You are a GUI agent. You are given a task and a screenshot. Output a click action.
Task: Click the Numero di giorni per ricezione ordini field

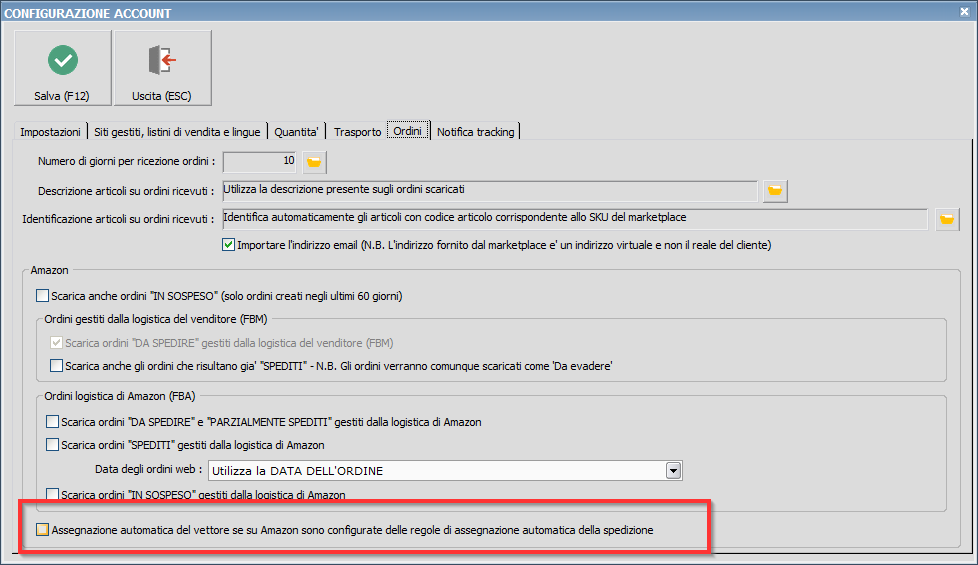[x=259, y=162]
